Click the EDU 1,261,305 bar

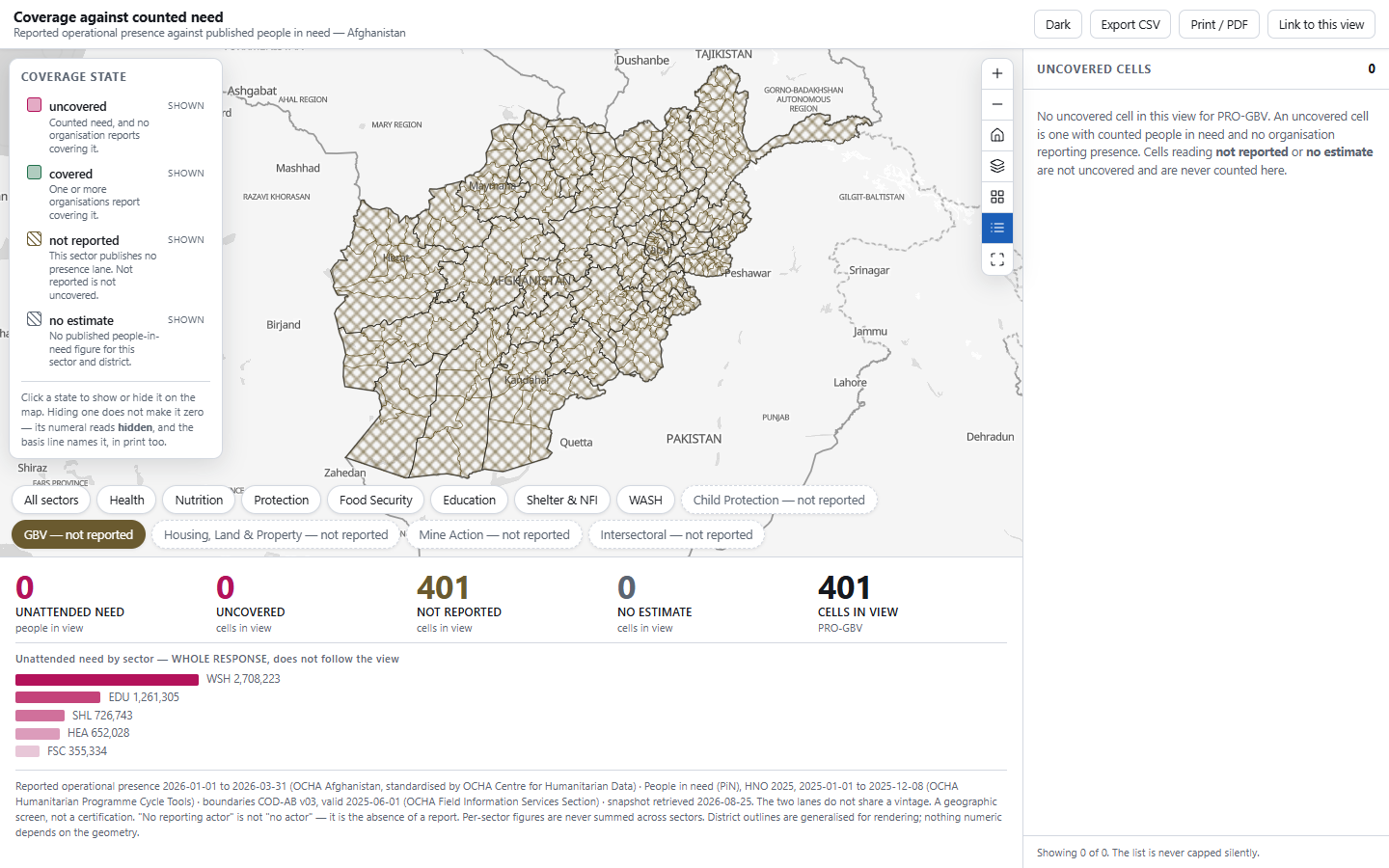tap(58, 697)
